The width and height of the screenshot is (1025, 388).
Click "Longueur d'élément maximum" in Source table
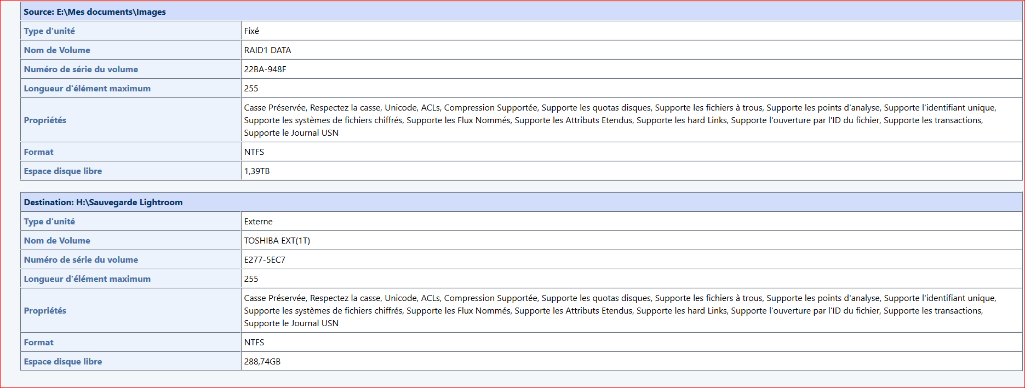point(87,88)
